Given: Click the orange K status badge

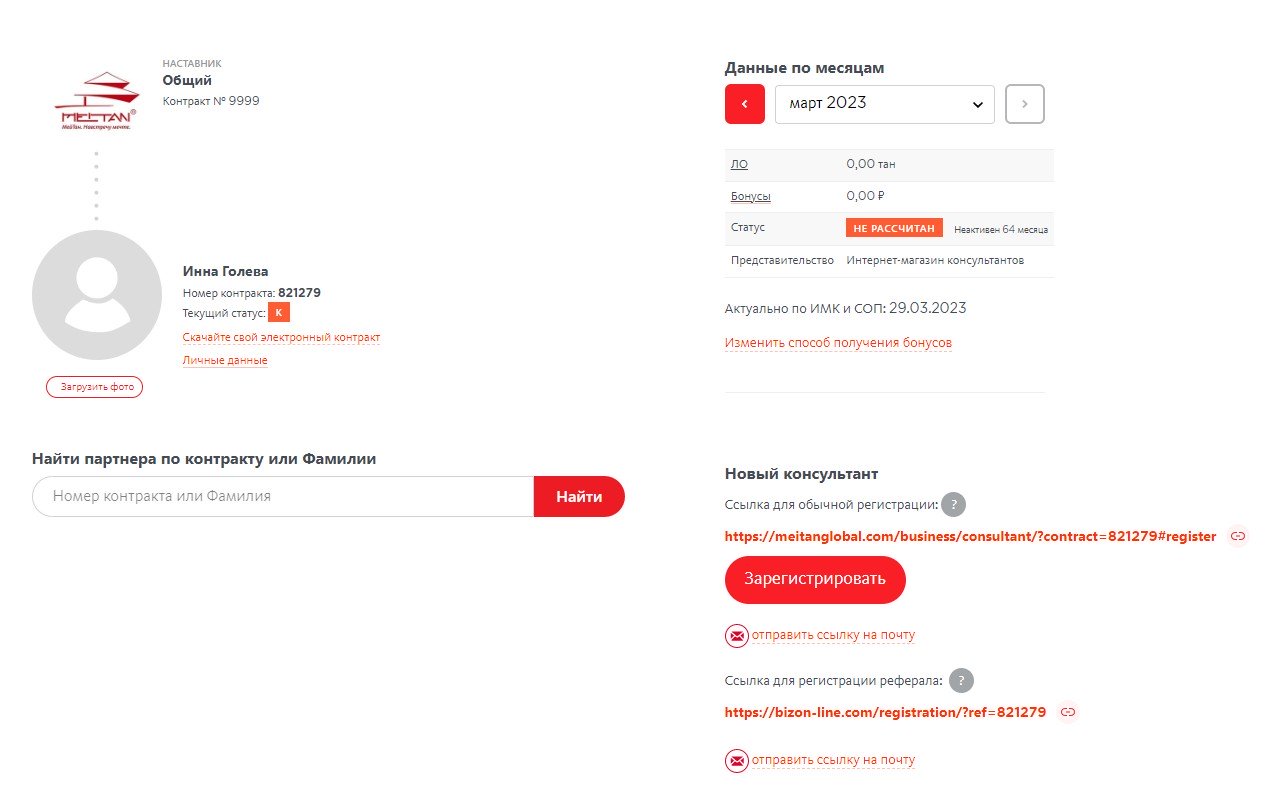Looking at the screenshot, I should (279, 313).
